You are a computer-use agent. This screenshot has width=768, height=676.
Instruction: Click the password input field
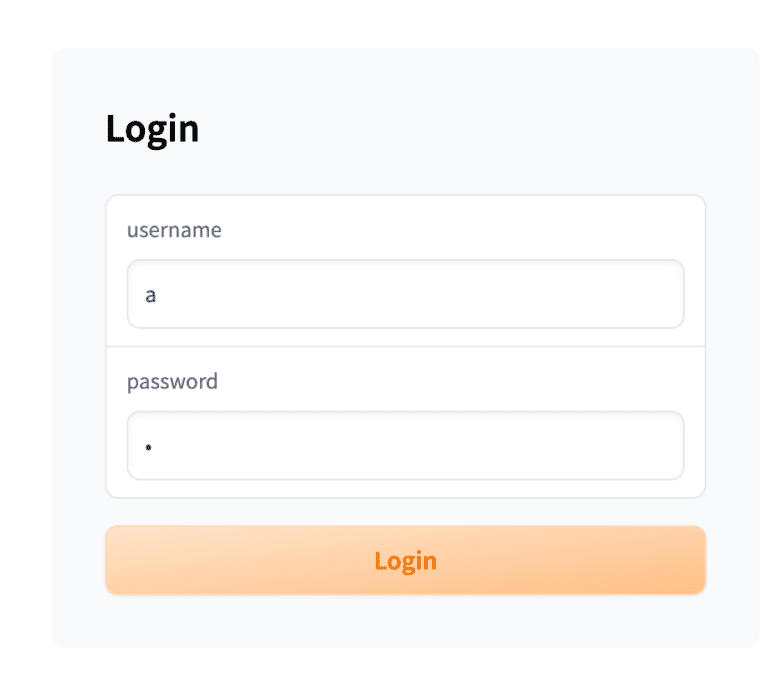tap(405, 445)
